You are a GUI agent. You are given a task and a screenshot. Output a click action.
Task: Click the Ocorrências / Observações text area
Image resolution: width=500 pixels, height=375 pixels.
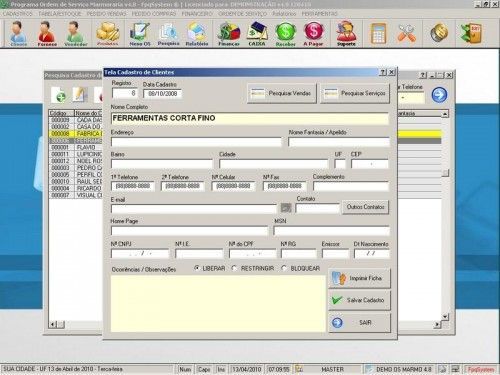(218, 303)
